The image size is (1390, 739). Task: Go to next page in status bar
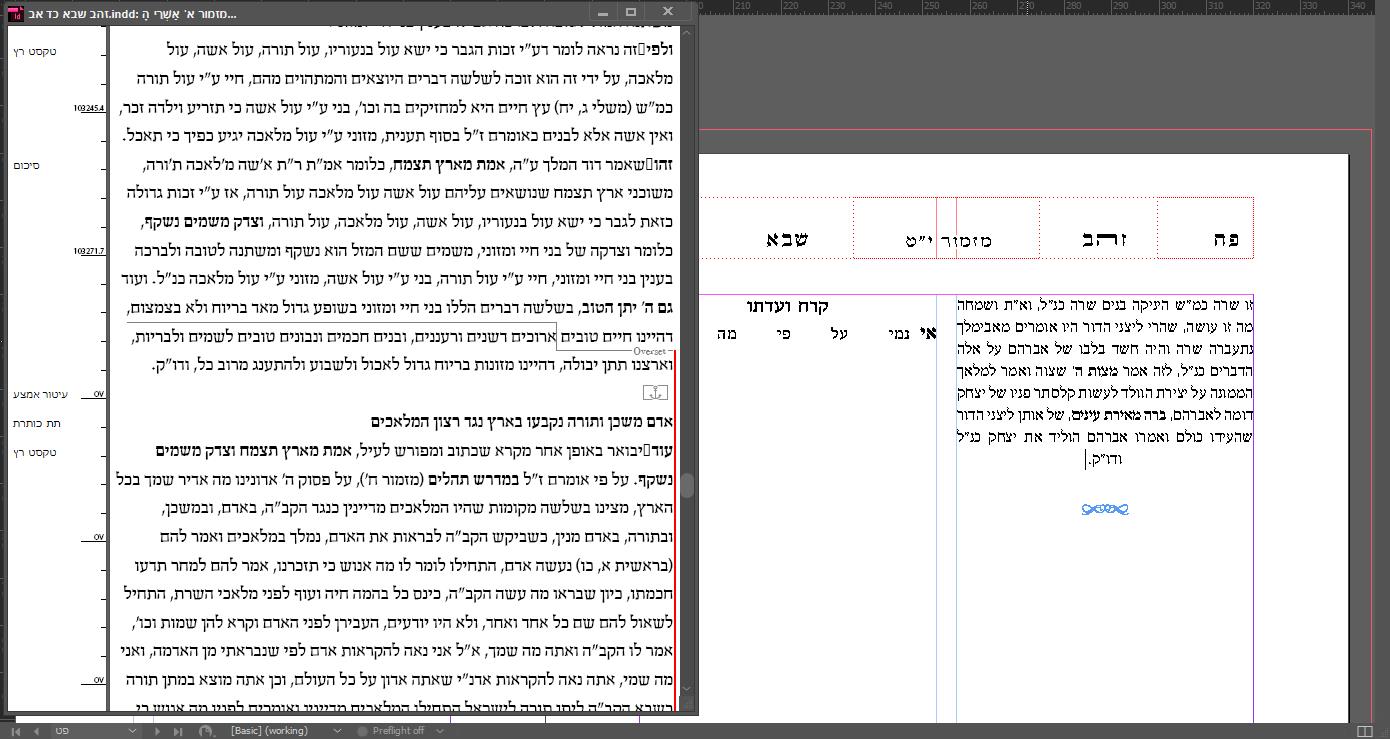[x=156, y=731]
